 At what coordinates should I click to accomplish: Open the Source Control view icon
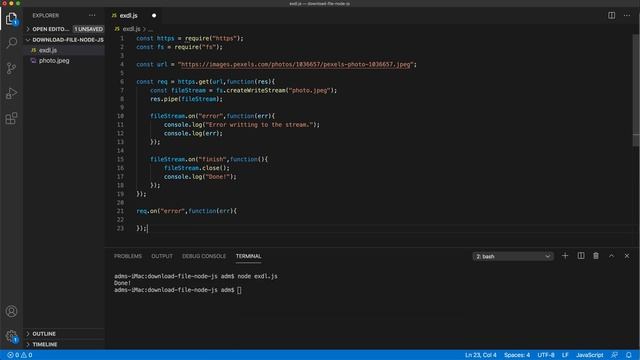(x=11, y=68)
